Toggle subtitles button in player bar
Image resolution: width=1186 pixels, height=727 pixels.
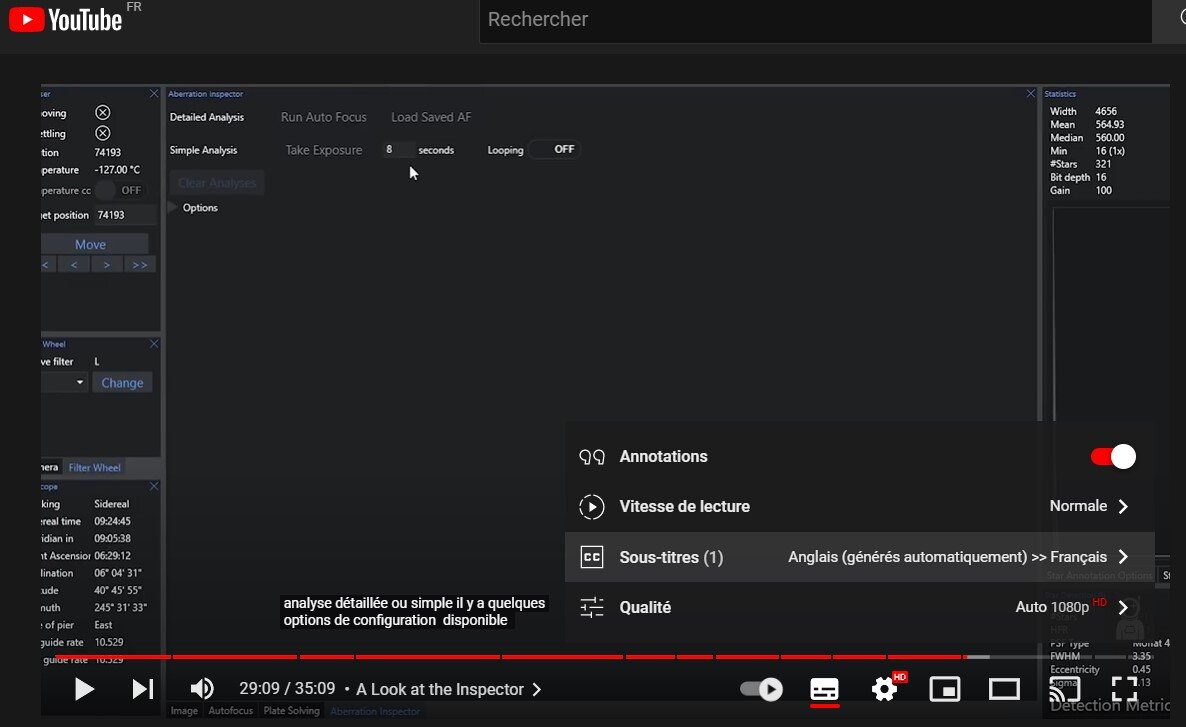point(824,689)
